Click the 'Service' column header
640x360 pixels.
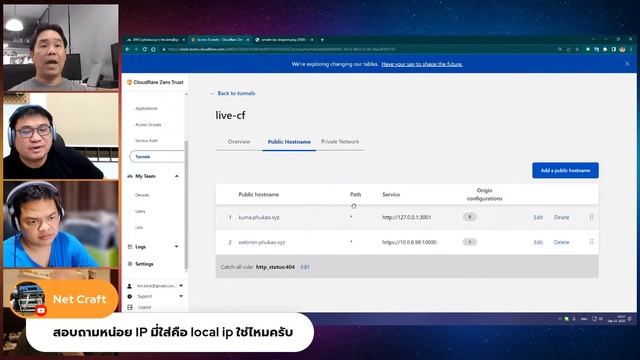tap(391, 195)
